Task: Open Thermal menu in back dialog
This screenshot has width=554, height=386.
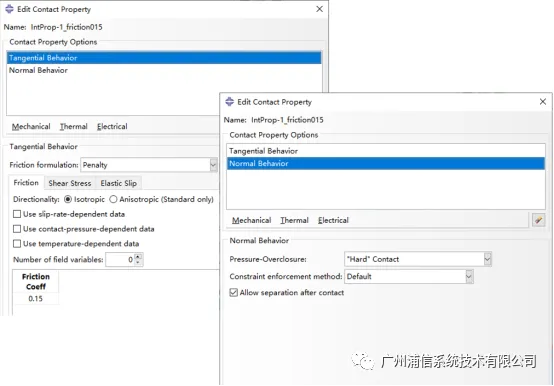Action: [73, 126]
